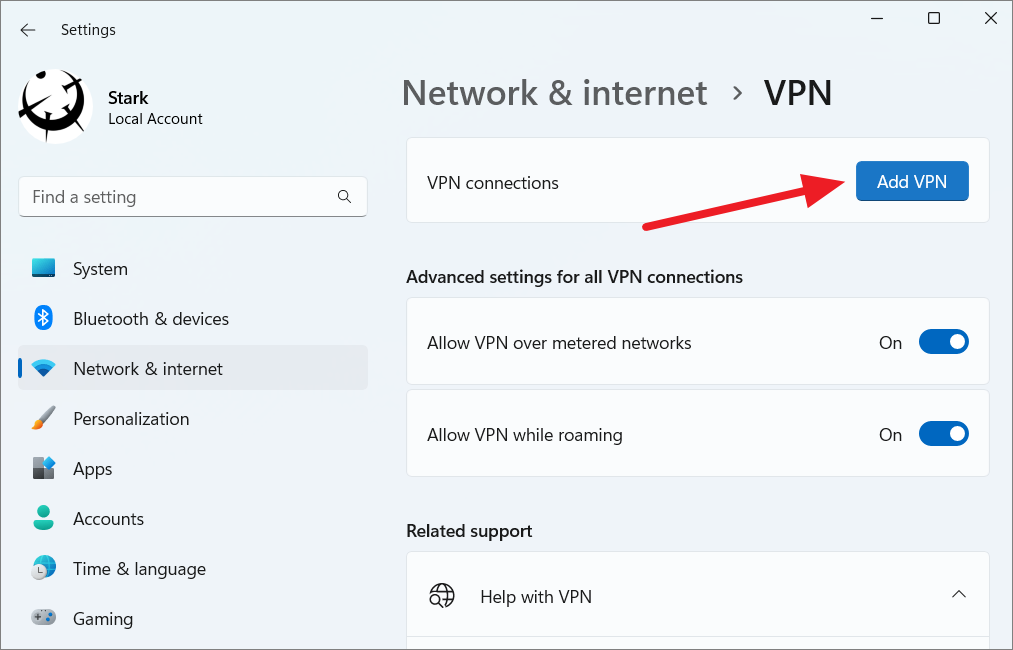This screenshot has height=650, width=1013.
Task: Turn off Allow VPN while roaming
Action: (x=943, y=433)
